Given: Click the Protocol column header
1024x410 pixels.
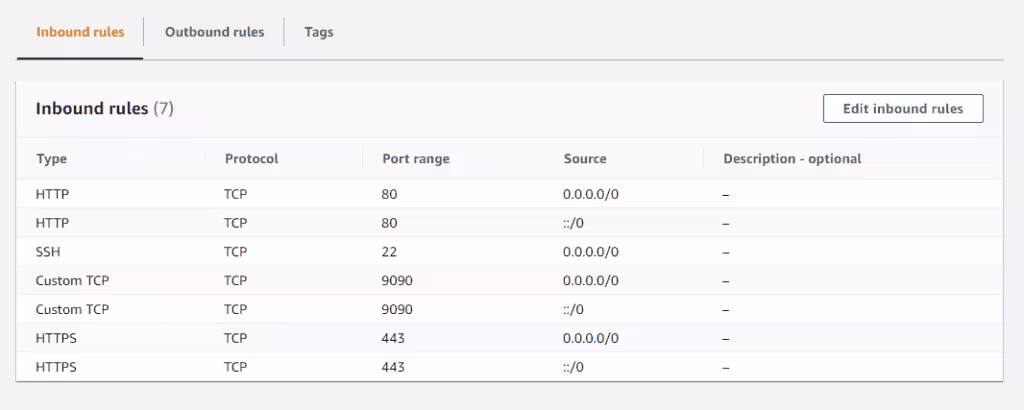Looking at the screenshot, I should point(251,158).
